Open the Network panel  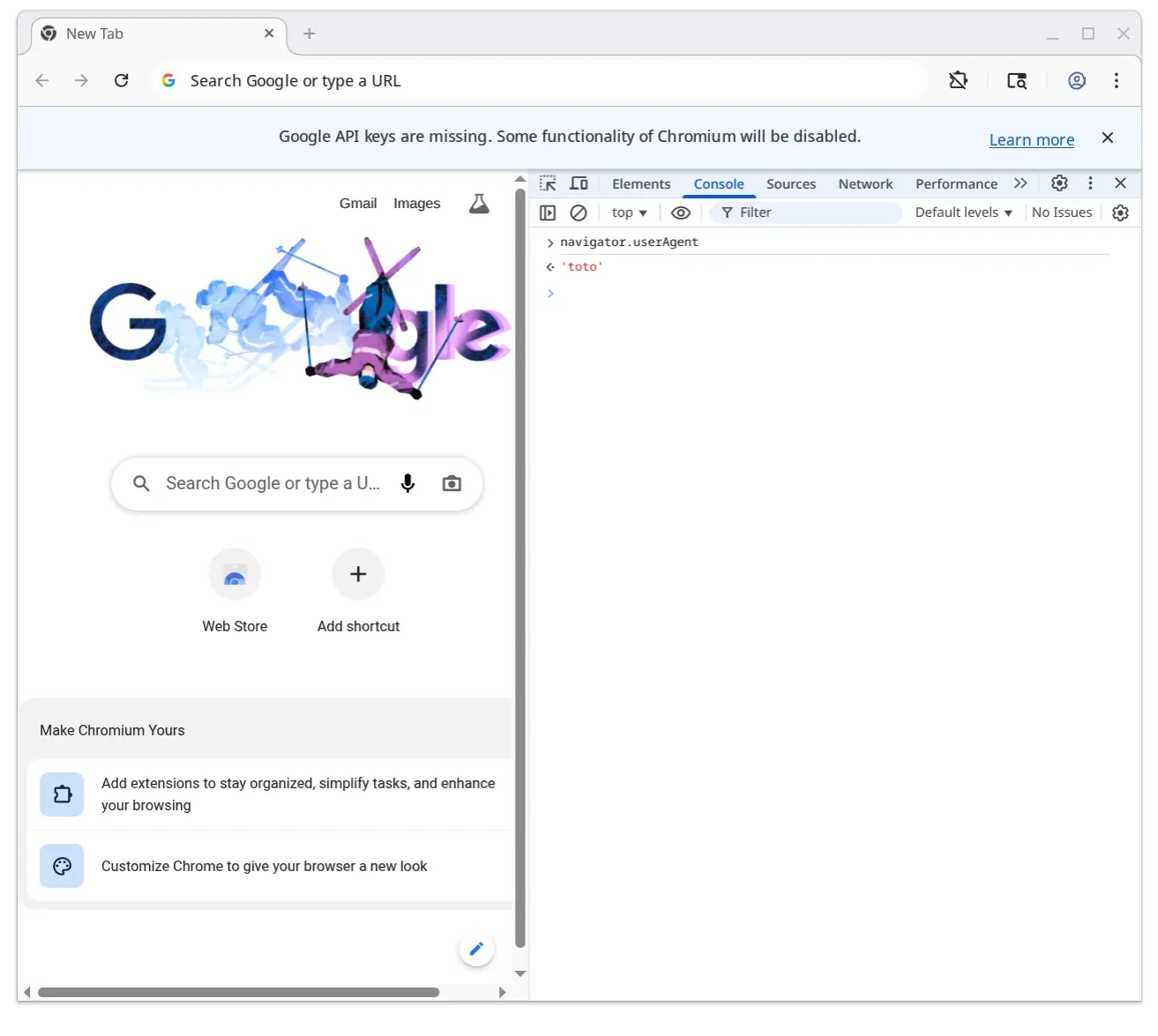click(864, 183)
